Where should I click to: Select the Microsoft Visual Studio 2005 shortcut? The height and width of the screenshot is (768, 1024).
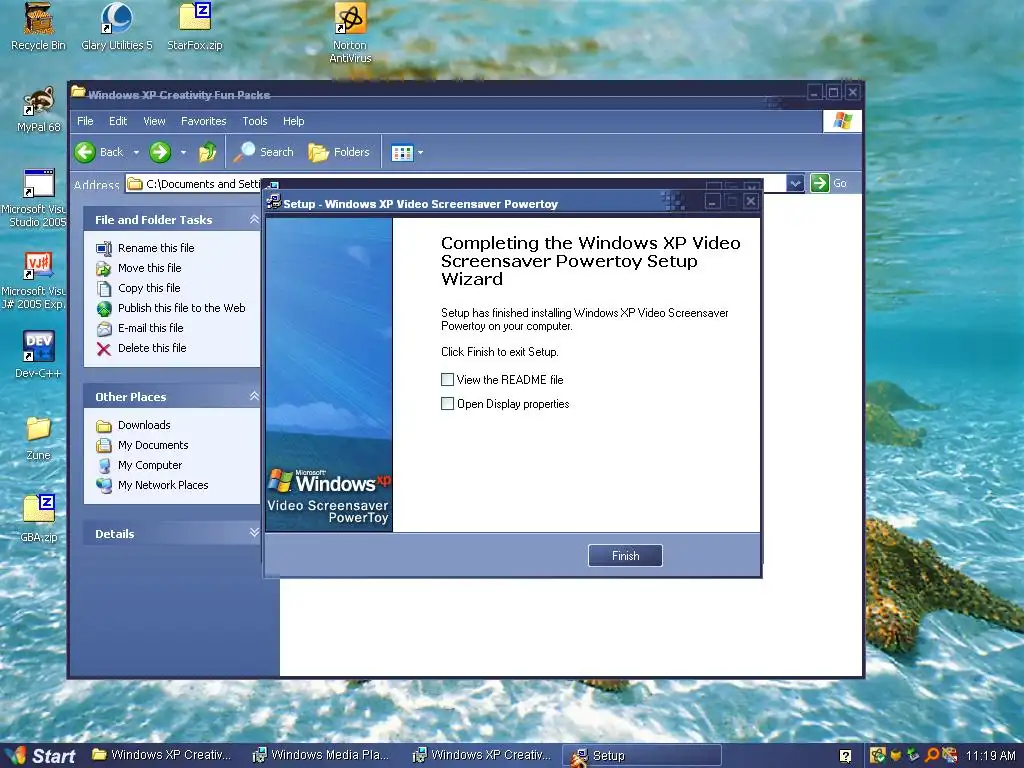tap(36, 198)
